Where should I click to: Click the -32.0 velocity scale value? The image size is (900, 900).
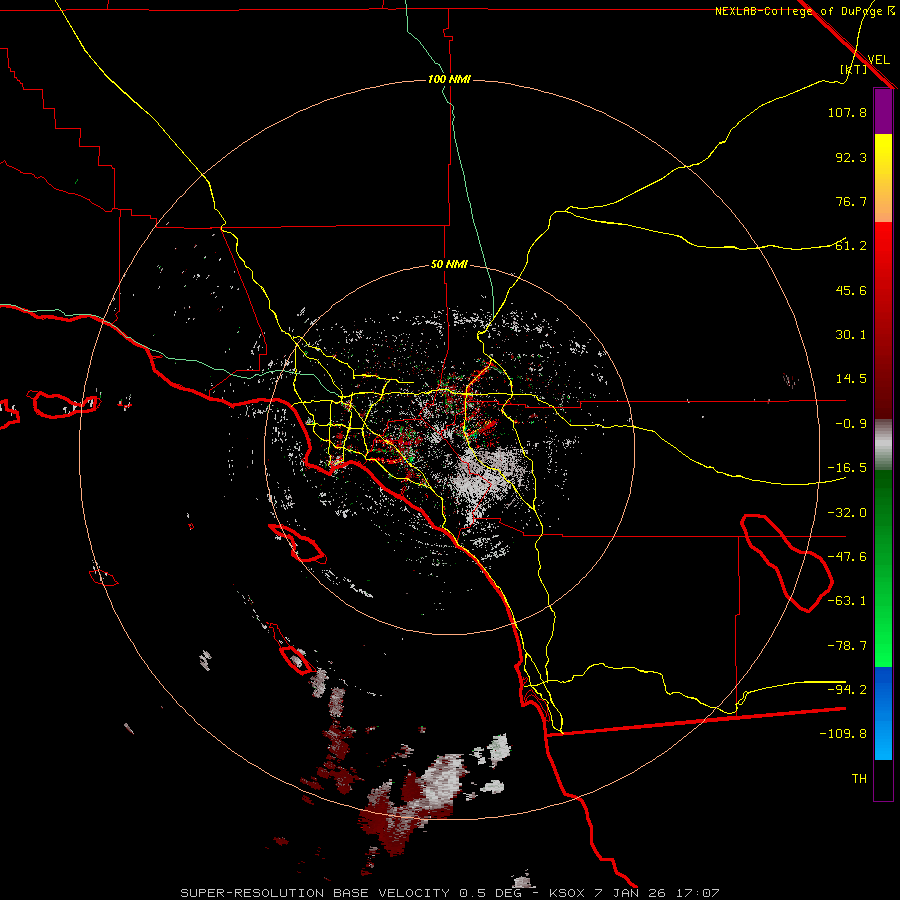point(847,513)
